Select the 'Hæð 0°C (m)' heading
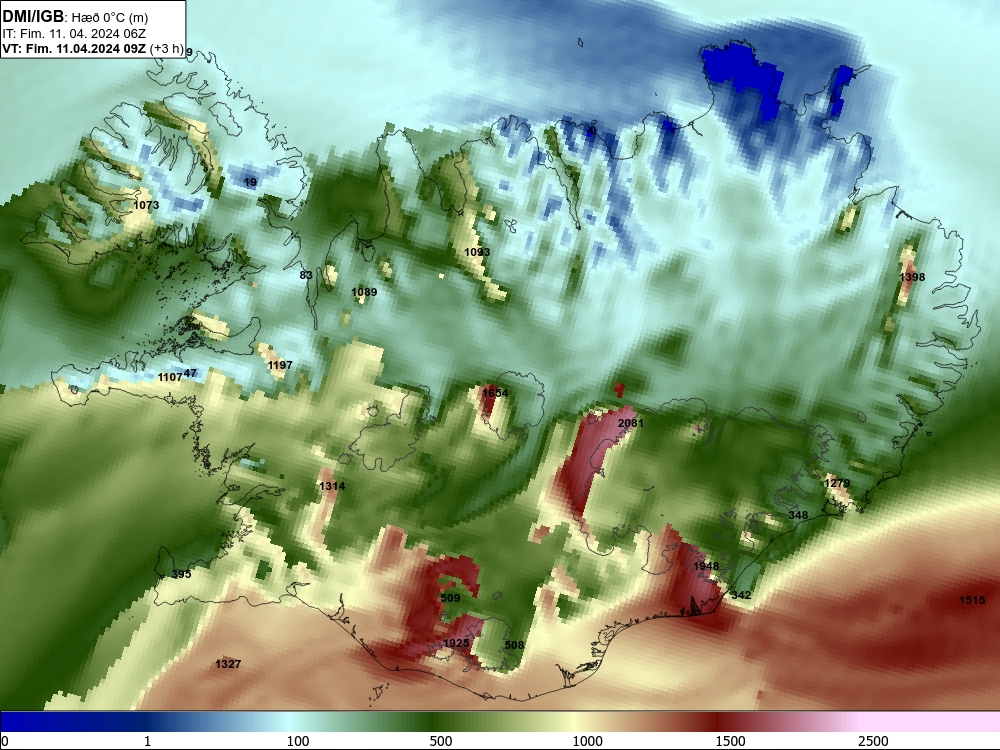 click(110, 17)
